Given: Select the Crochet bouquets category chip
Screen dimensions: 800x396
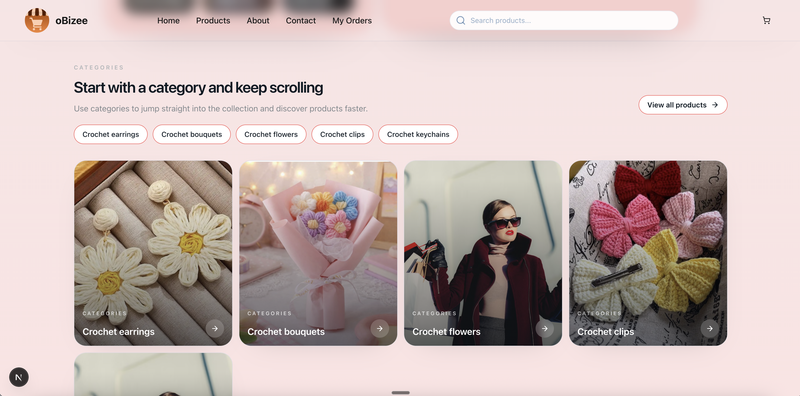Looking at the screenshot, I should coord(192,134).
